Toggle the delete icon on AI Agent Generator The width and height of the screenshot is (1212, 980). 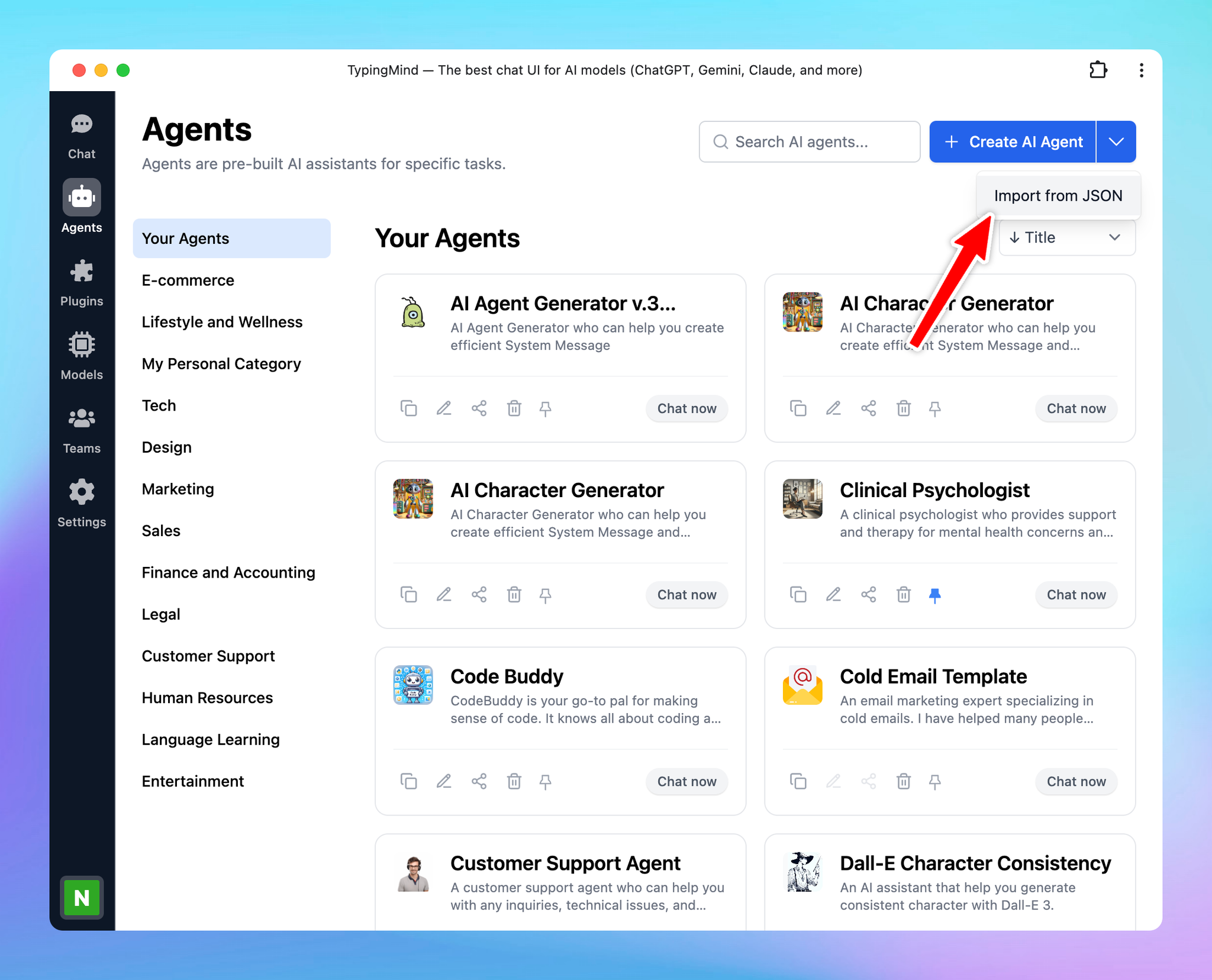[514, 408]
